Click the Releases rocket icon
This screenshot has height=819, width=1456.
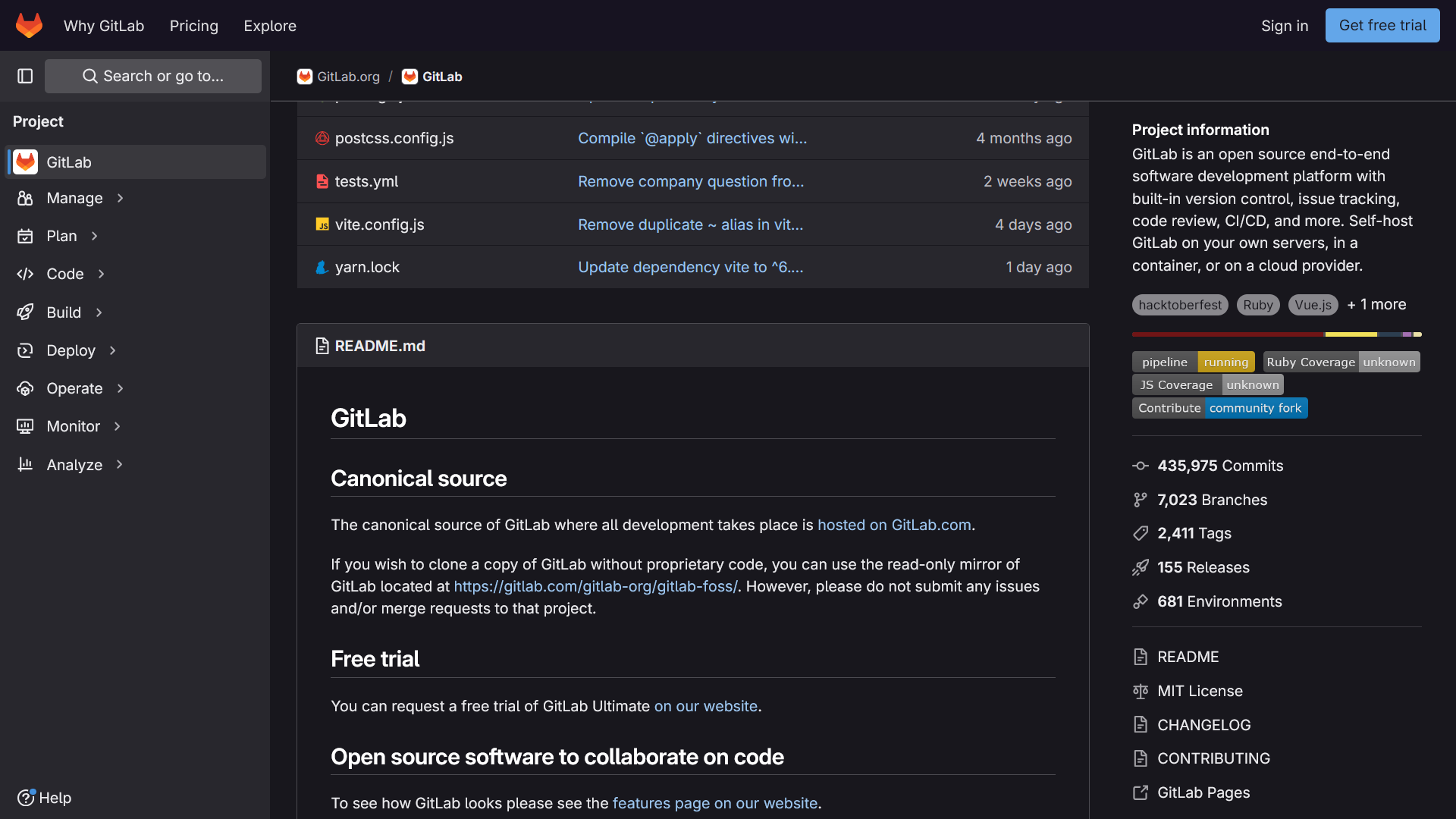[x=1141, y=567]
